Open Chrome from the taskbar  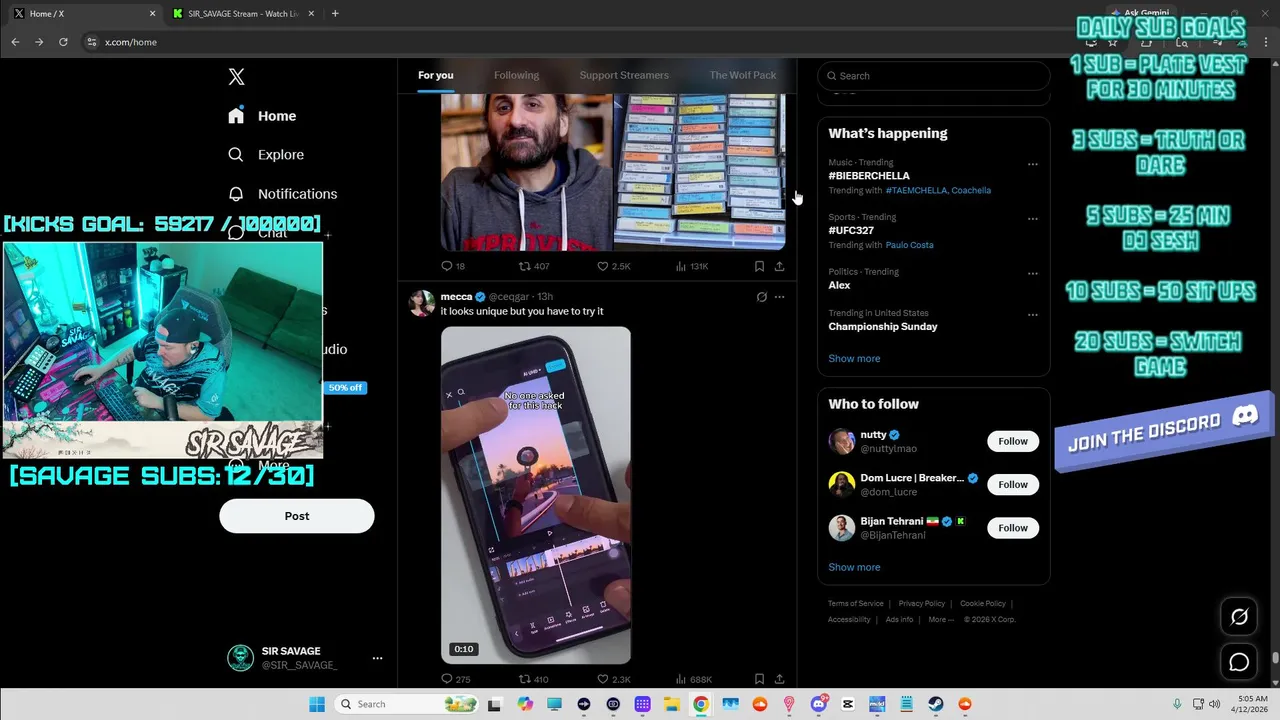701,704
